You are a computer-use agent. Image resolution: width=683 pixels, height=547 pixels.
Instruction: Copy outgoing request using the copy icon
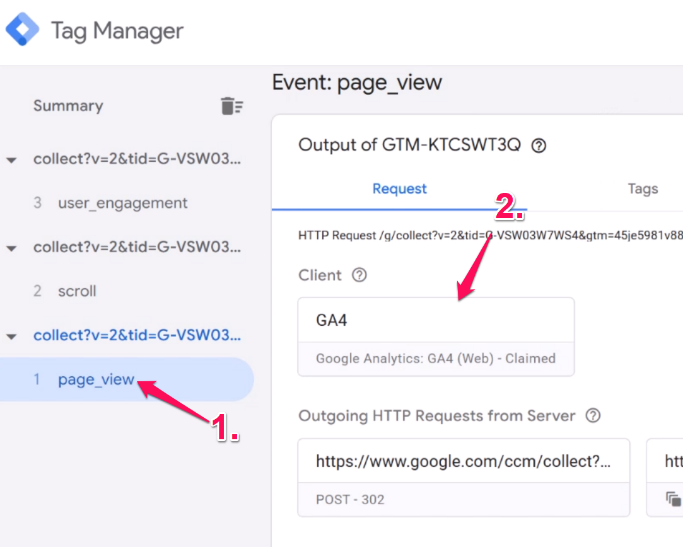click(673, 499)
